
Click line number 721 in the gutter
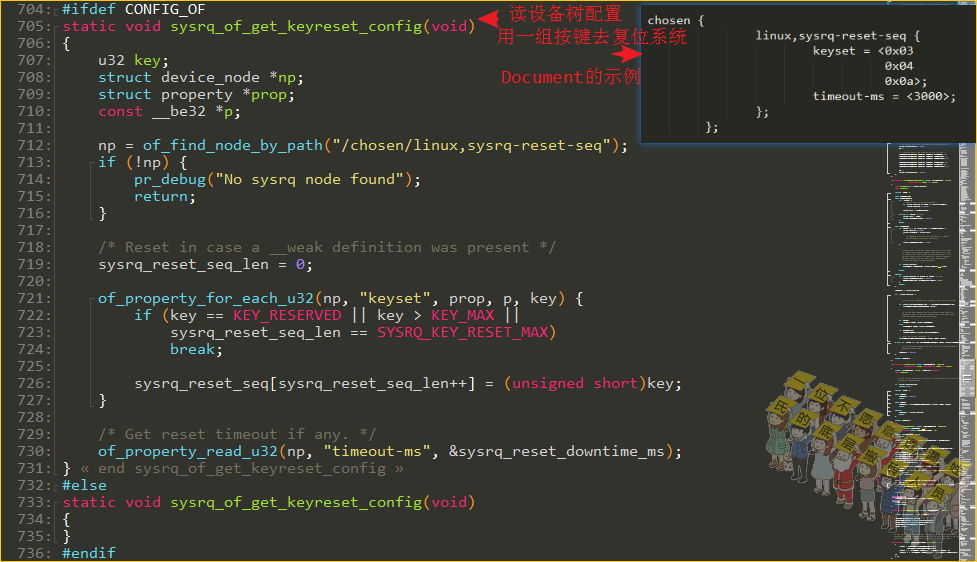(34, 298)
